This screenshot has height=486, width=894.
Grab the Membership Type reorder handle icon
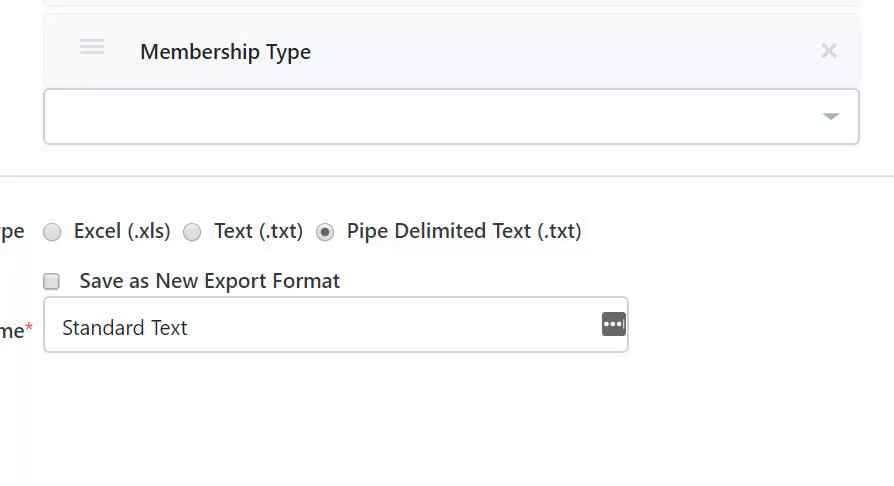click(x=92, y=47)
